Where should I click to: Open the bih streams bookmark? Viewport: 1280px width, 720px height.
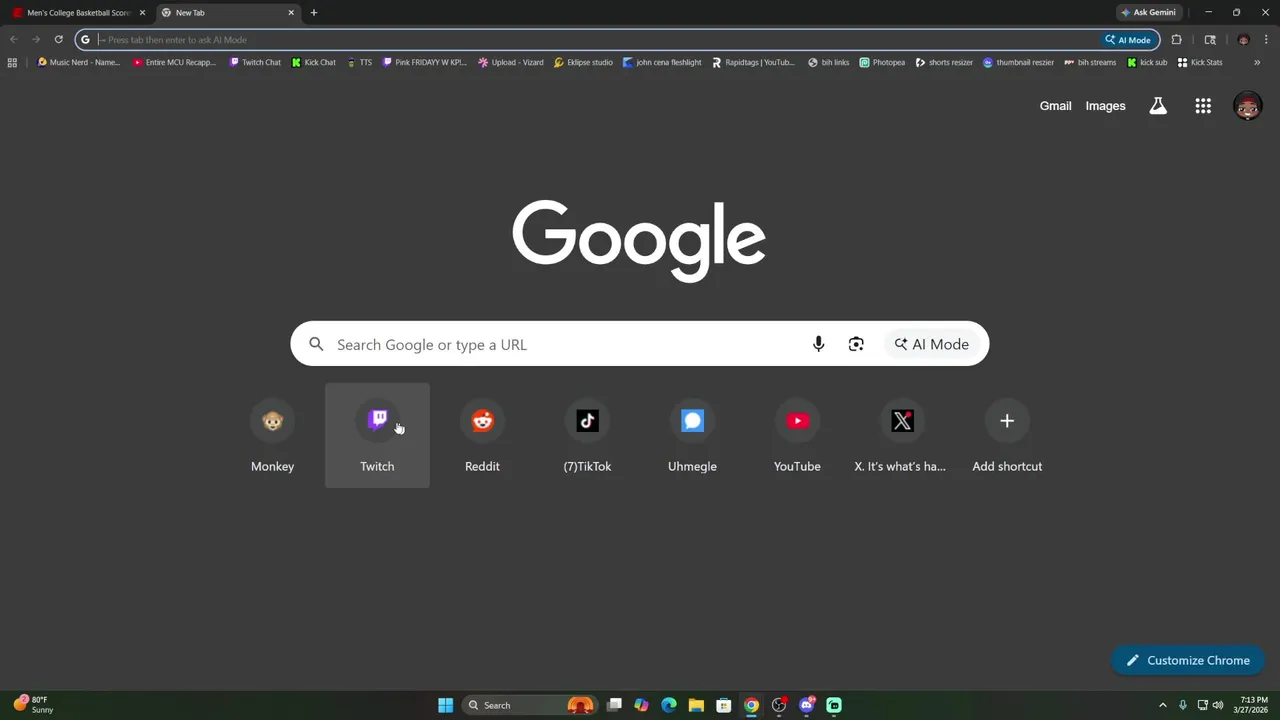(x=1090, y=62)
